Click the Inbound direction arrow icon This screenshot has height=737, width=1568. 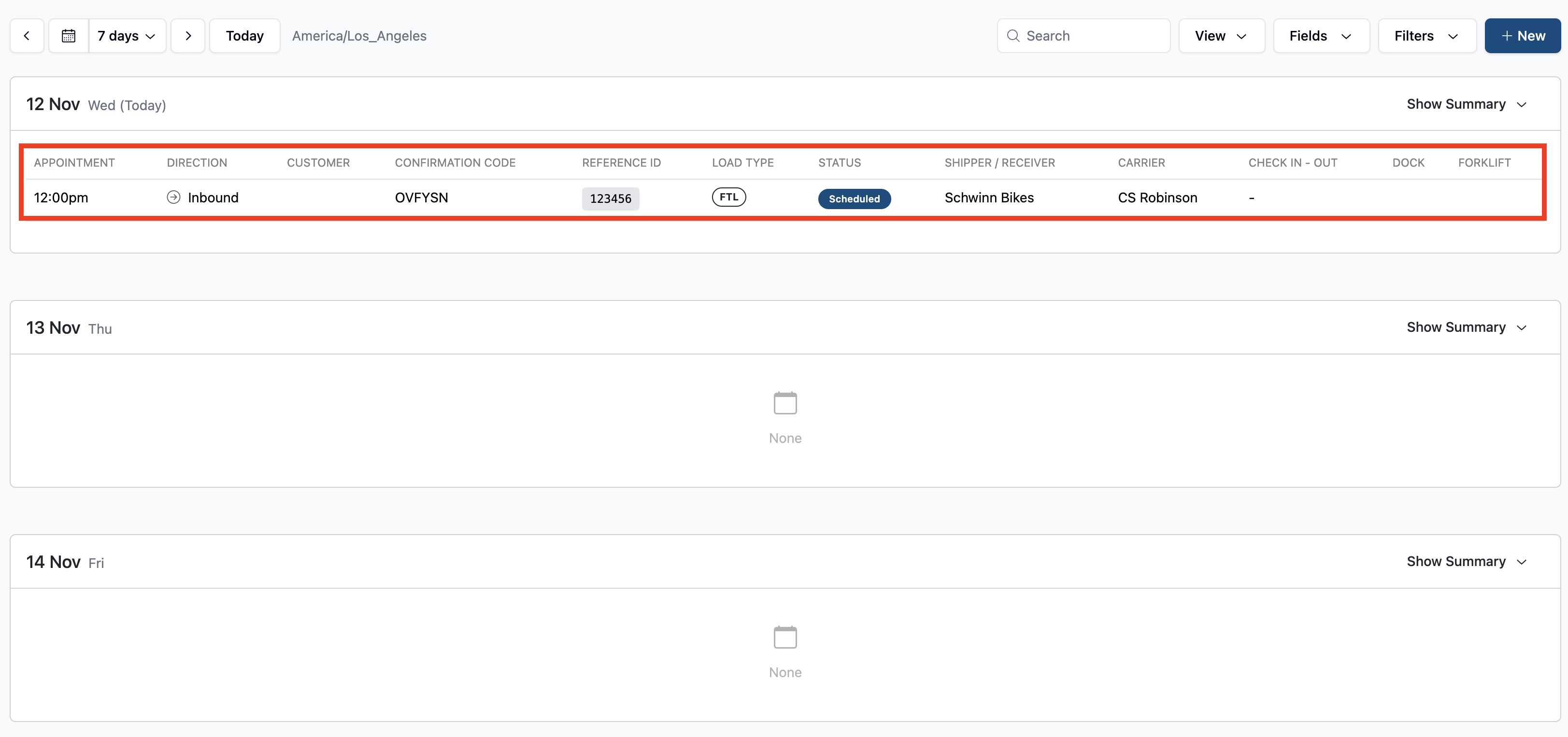click(173, 197)
